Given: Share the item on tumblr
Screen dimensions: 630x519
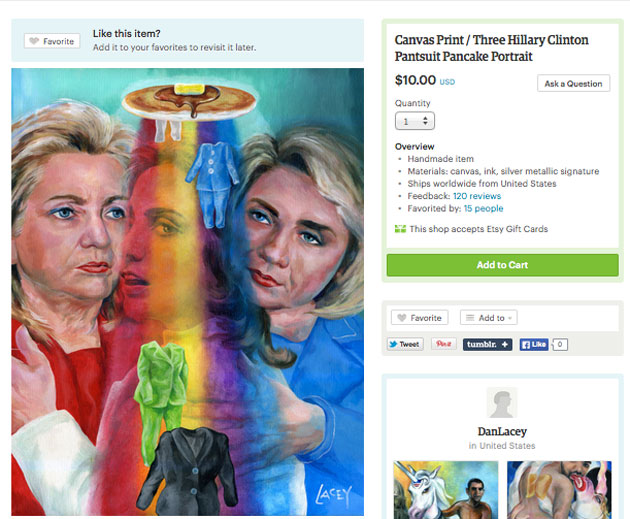Looking at the screenshot, I should coord(487,344).
